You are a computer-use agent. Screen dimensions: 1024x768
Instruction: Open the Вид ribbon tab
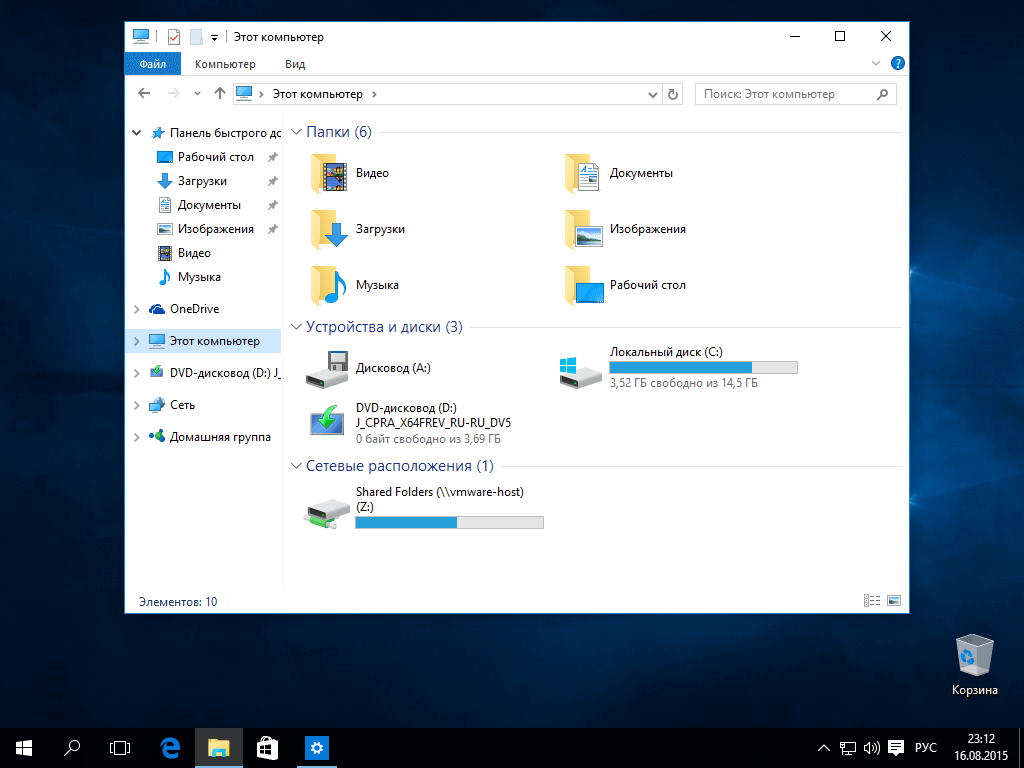coord(295,64)
